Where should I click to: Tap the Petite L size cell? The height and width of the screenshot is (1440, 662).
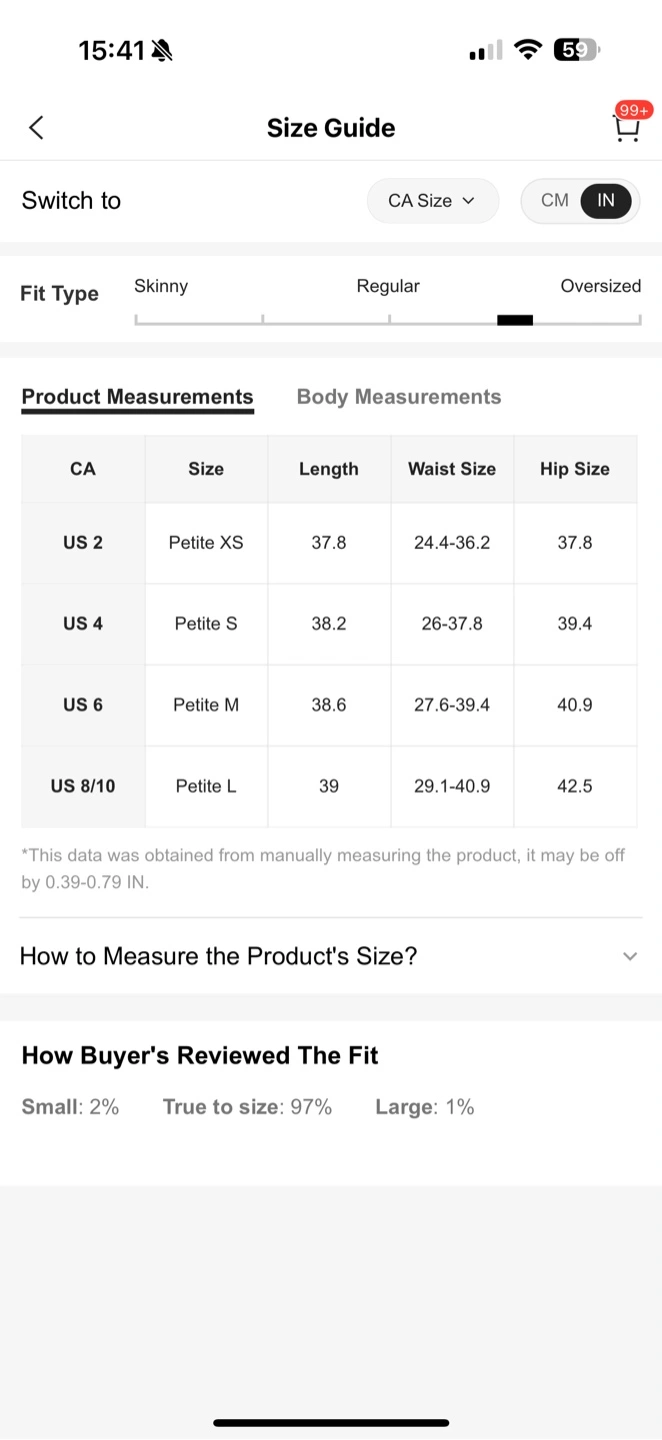[206, 786]
